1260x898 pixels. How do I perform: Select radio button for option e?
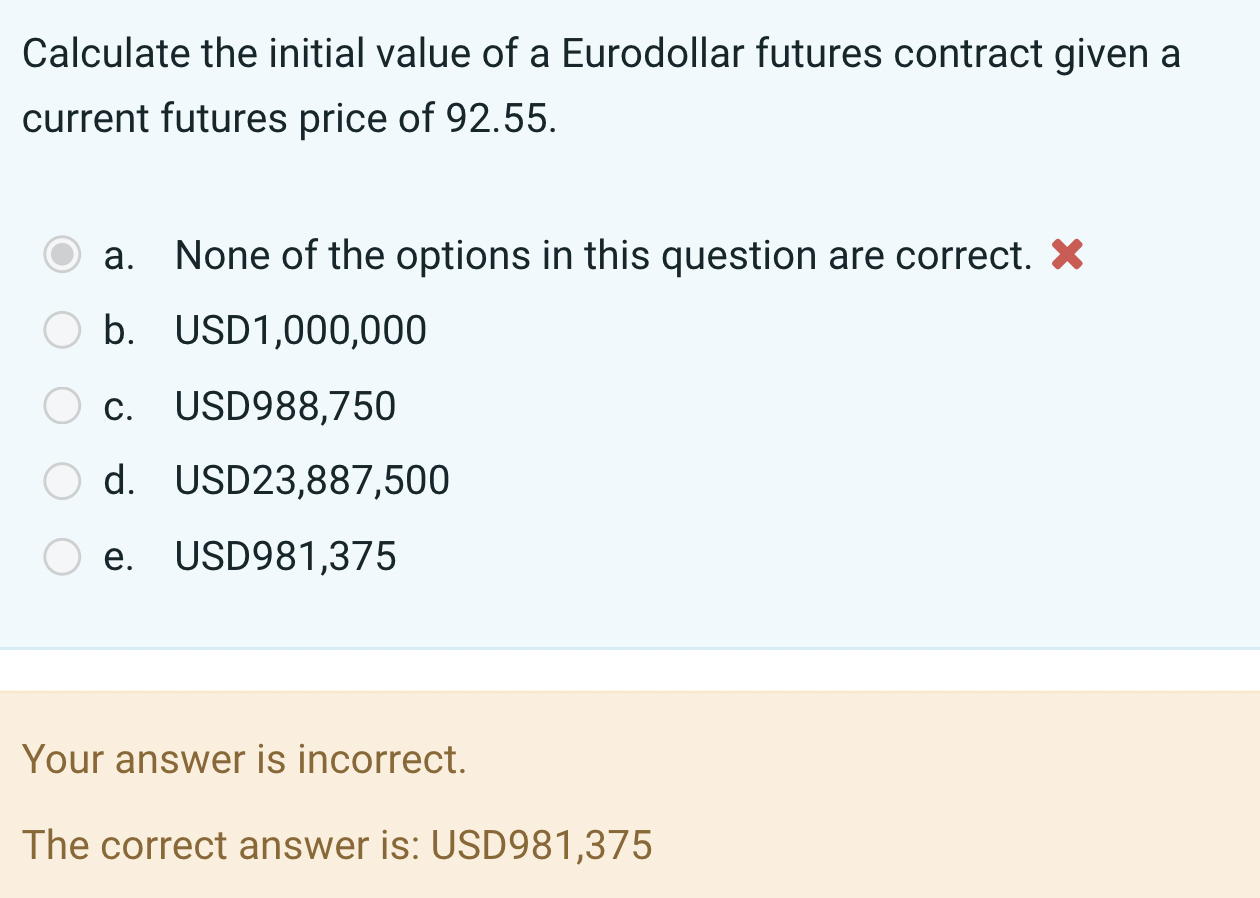pos(61,557)
